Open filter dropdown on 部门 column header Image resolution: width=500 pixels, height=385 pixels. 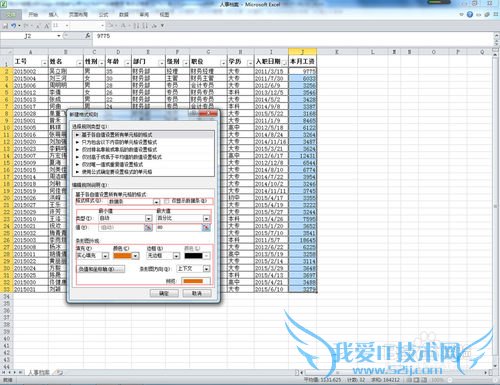coord(161,63)
